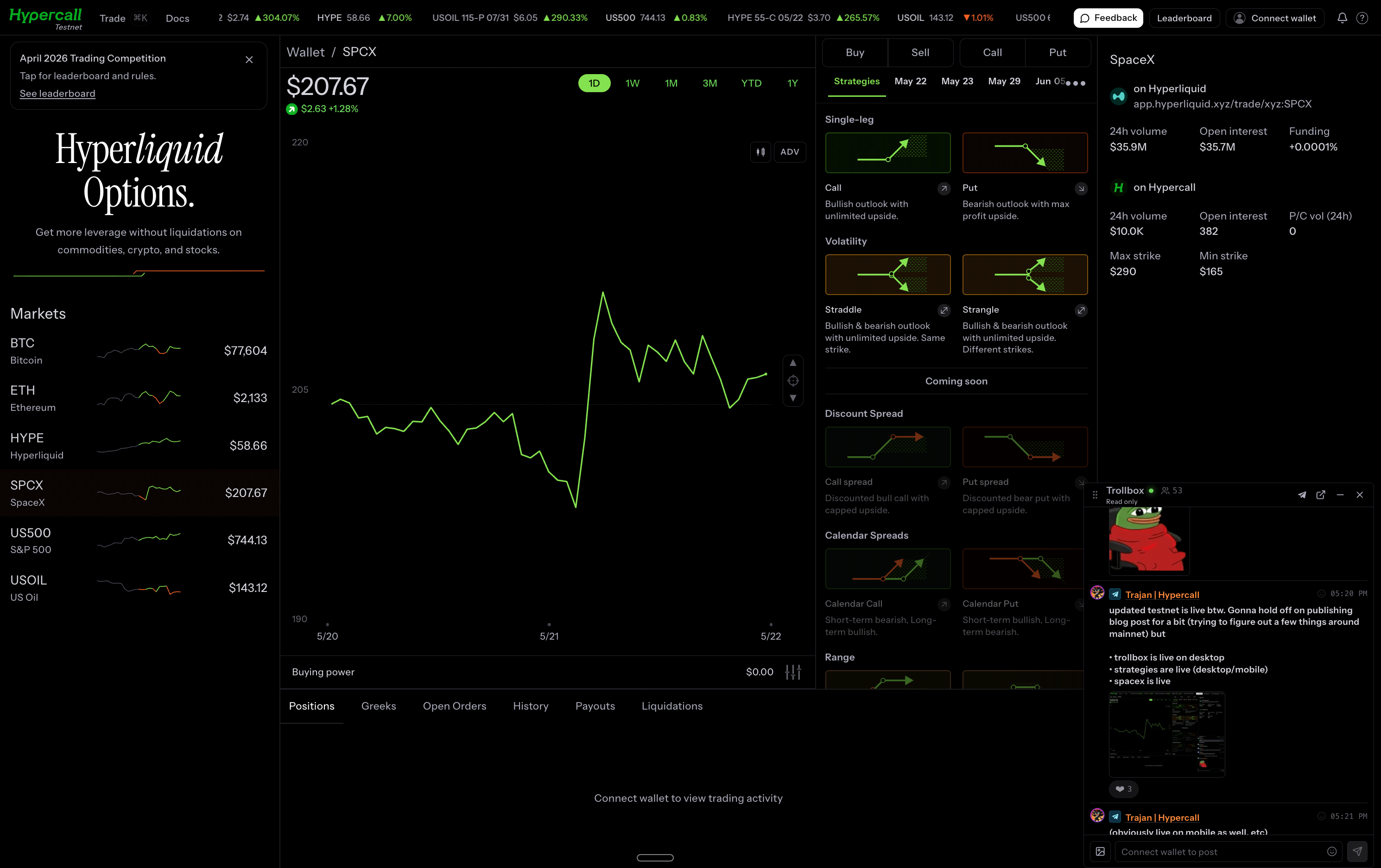The height and width of the screenshot is (868, 1381).
Task: Open the Leaderboard page
Action: point(1185,19)
